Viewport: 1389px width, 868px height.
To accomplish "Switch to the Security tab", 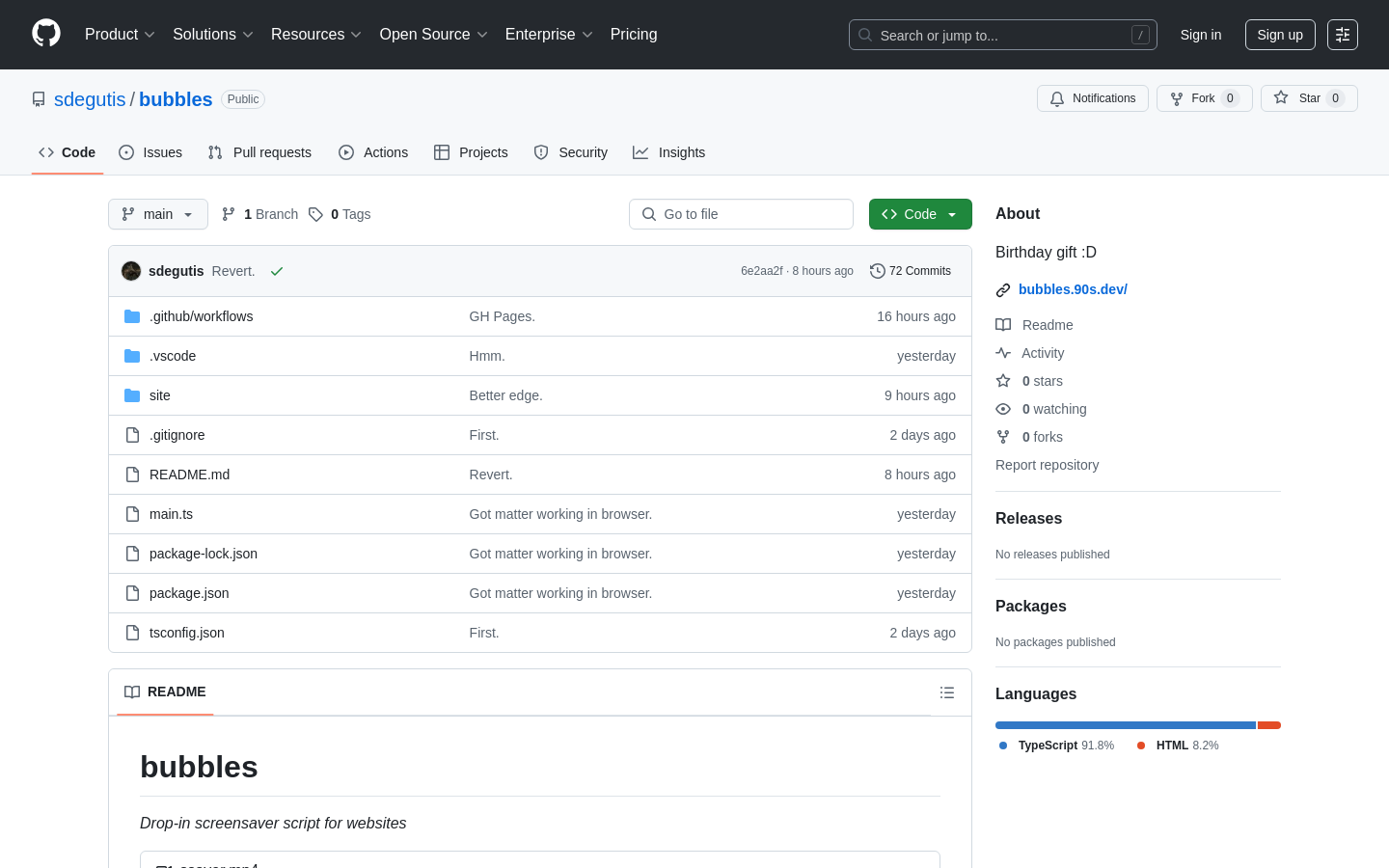I will pyautogui.click(x=571, y=152).
